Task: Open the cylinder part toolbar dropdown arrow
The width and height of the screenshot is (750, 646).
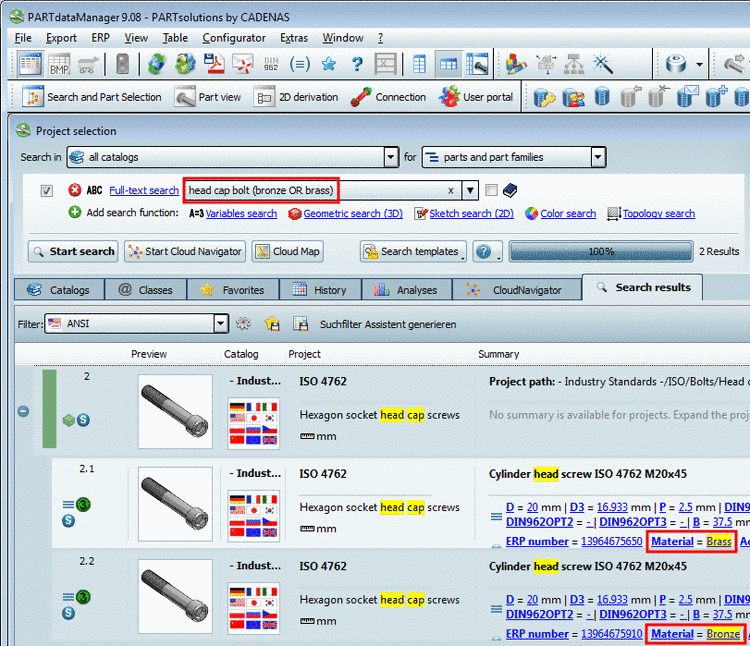Action: [699, 64]
